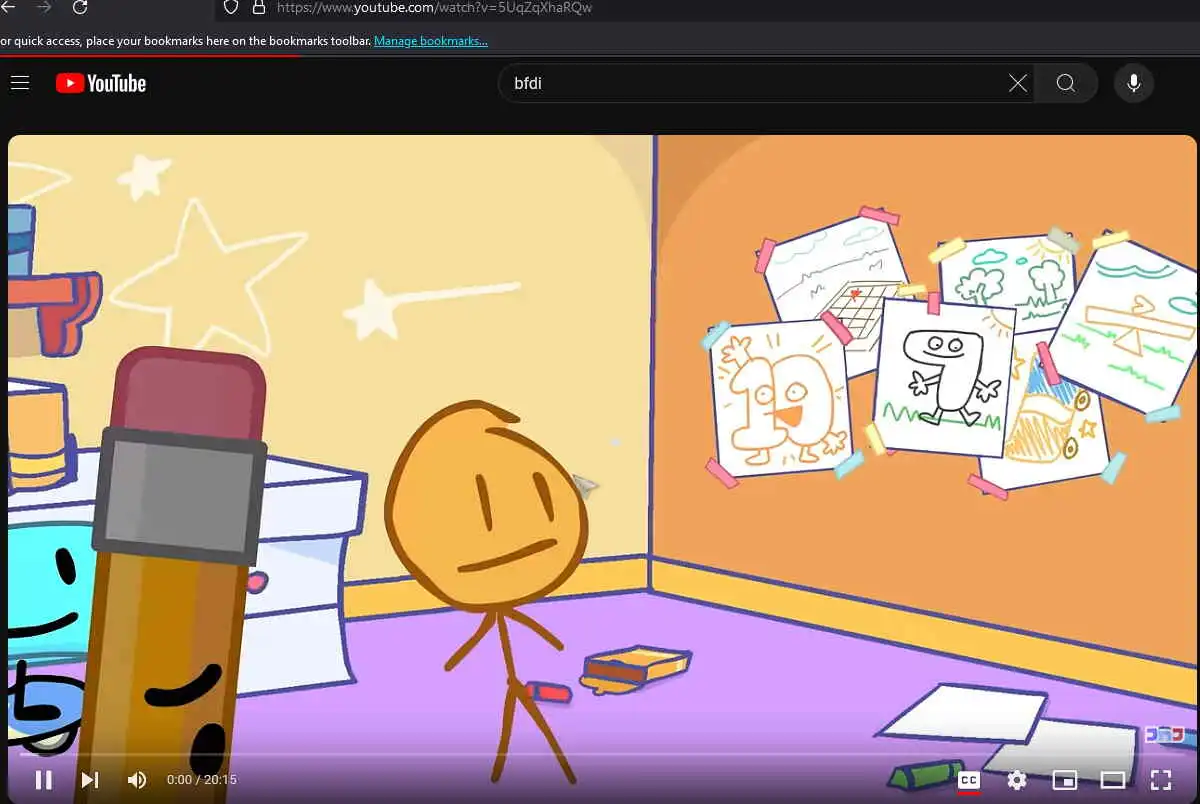Screen dimensions: 1200x804
Task: Reload the page in the browser
Action: 80,7
